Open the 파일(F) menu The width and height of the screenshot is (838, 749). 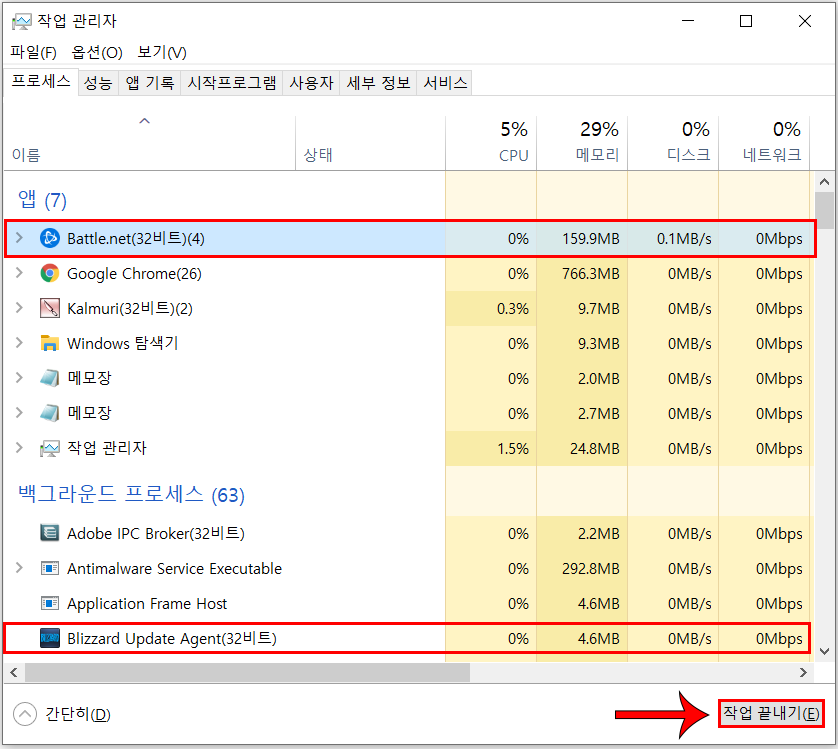pyautogui.click(x=33, y=52)
